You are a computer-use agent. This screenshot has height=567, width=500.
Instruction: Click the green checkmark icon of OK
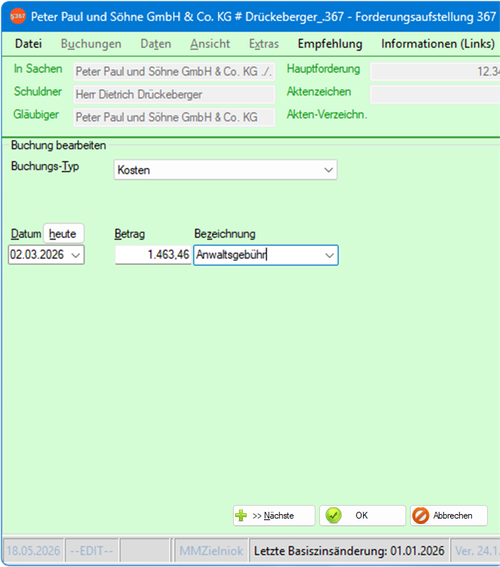pyautogui.click(x=333, y=515)
